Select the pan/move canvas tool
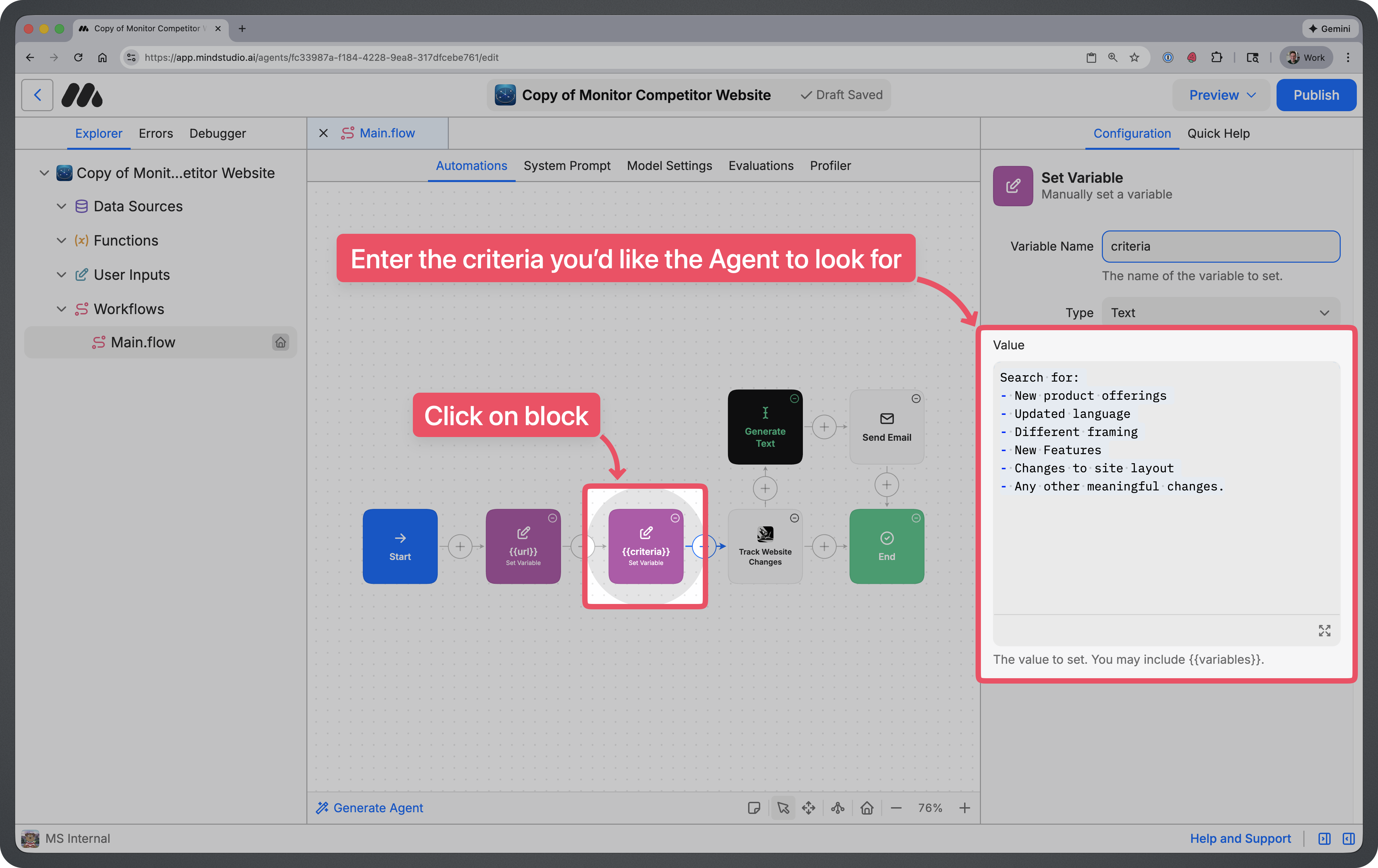This screenshot has height=868, width=1378. (809, 808)
